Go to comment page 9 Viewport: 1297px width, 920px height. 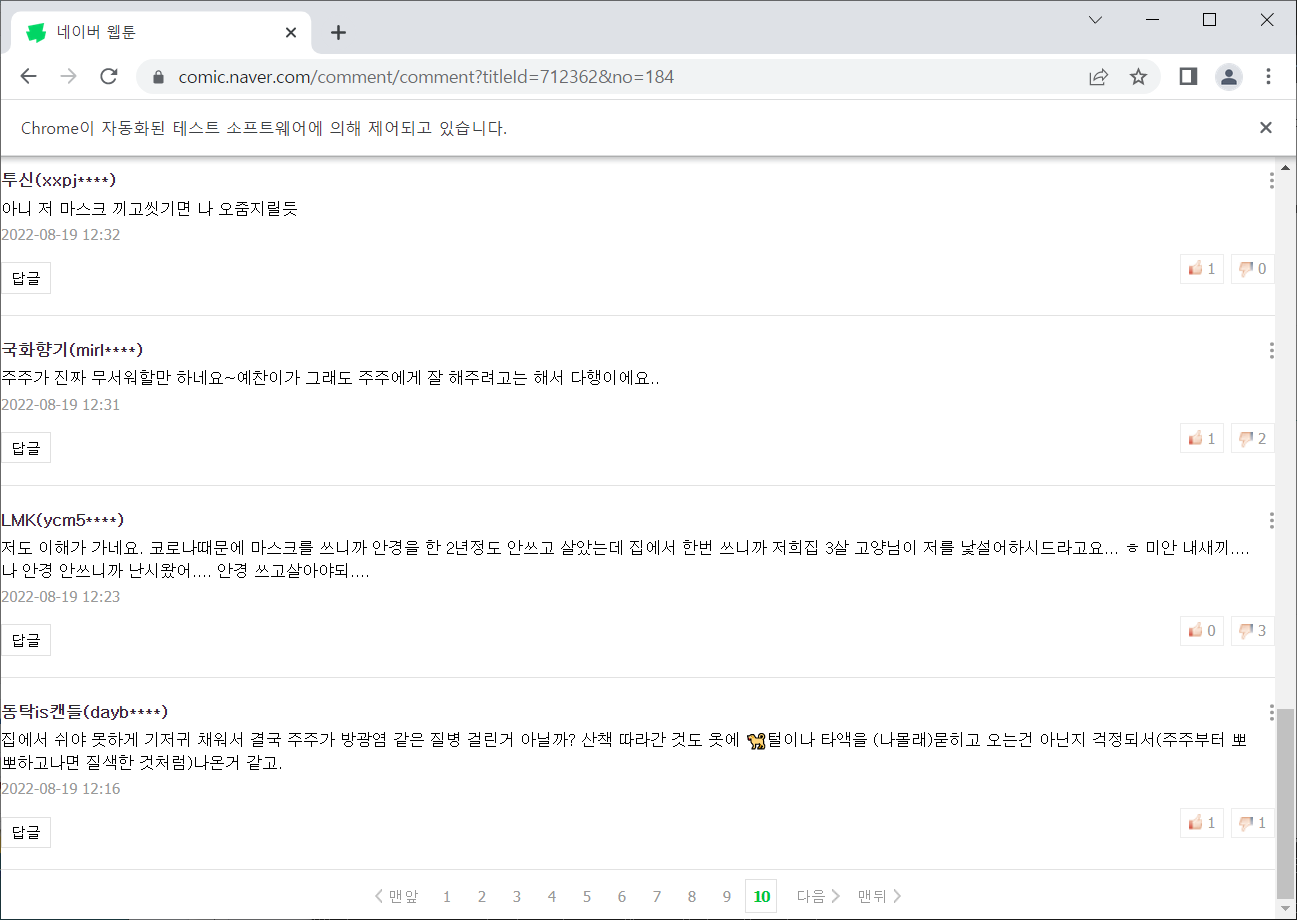point(727,896)
